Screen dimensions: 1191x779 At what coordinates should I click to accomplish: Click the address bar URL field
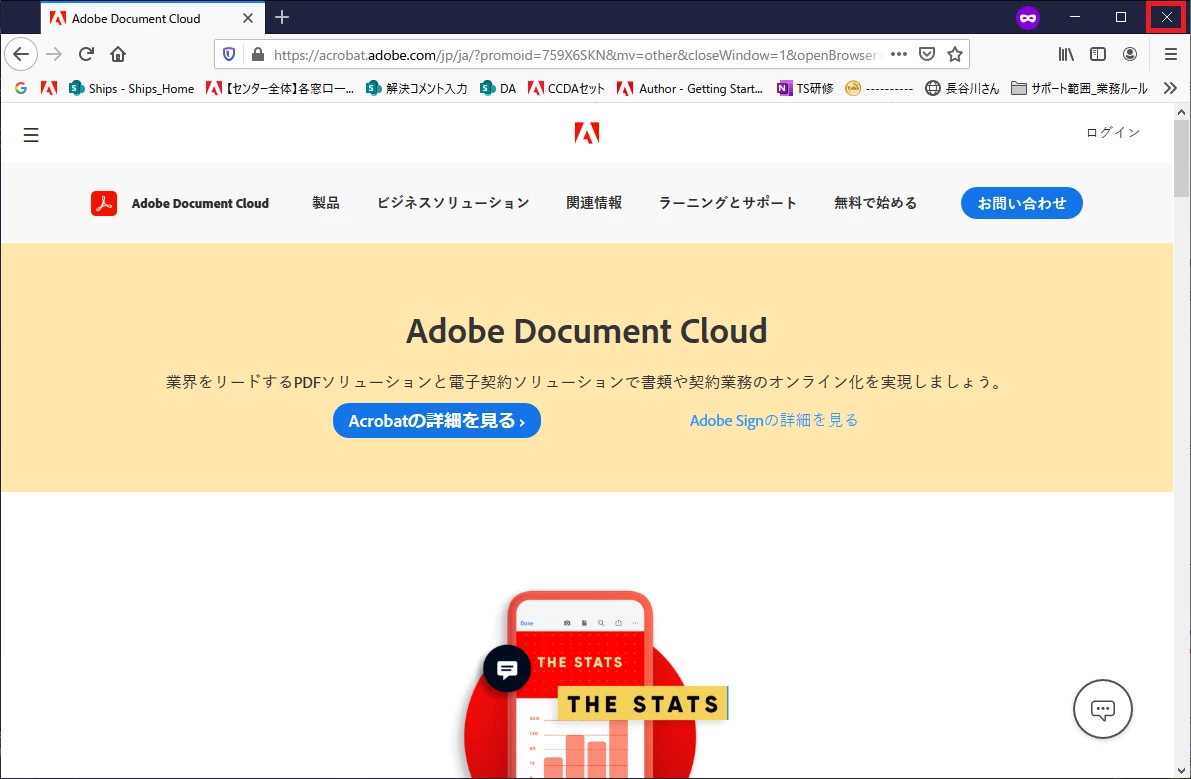click(x=577, y=55)
